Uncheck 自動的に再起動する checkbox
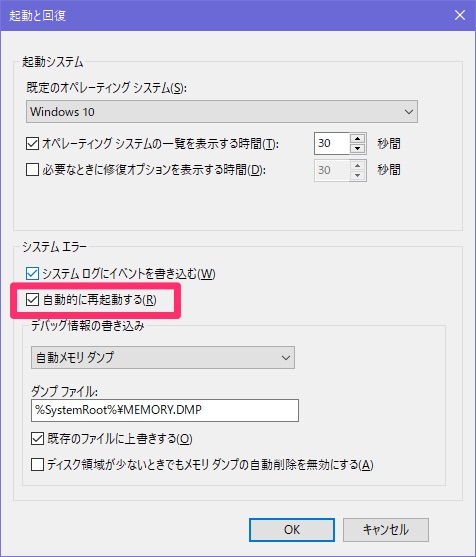 (x=32, y=300)
